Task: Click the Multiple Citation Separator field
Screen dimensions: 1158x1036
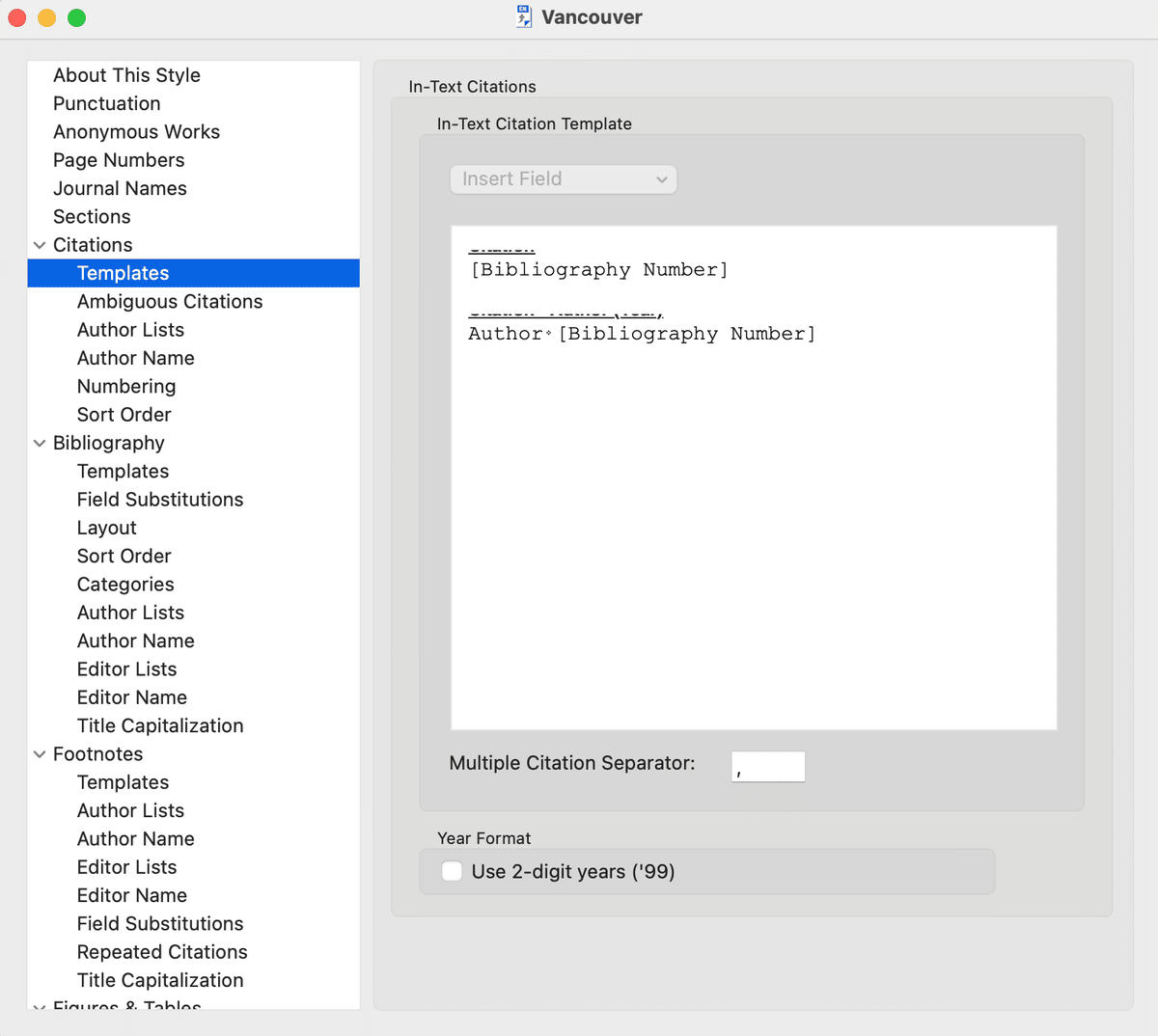Action: pos(768,767)
